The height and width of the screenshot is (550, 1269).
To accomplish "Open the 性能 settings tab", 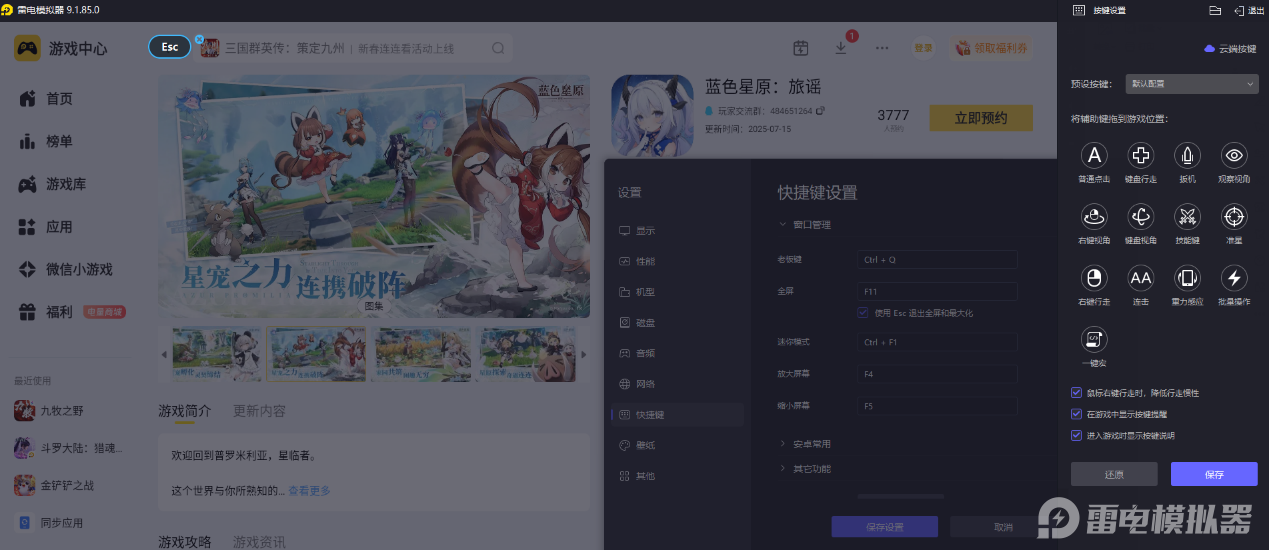I will pos(677,261).
